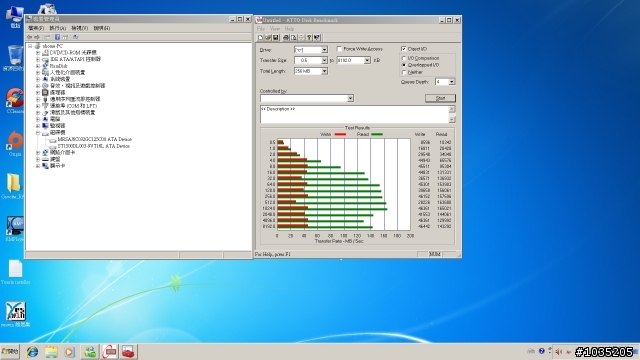Click the Print Preview icon in ATTO toolbar
640x360 pixels.
tap(293, 38)
